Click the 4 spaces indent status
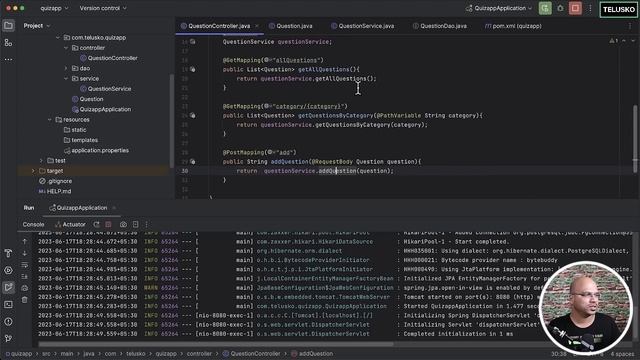The image size is (640, 360). (622, 354)
